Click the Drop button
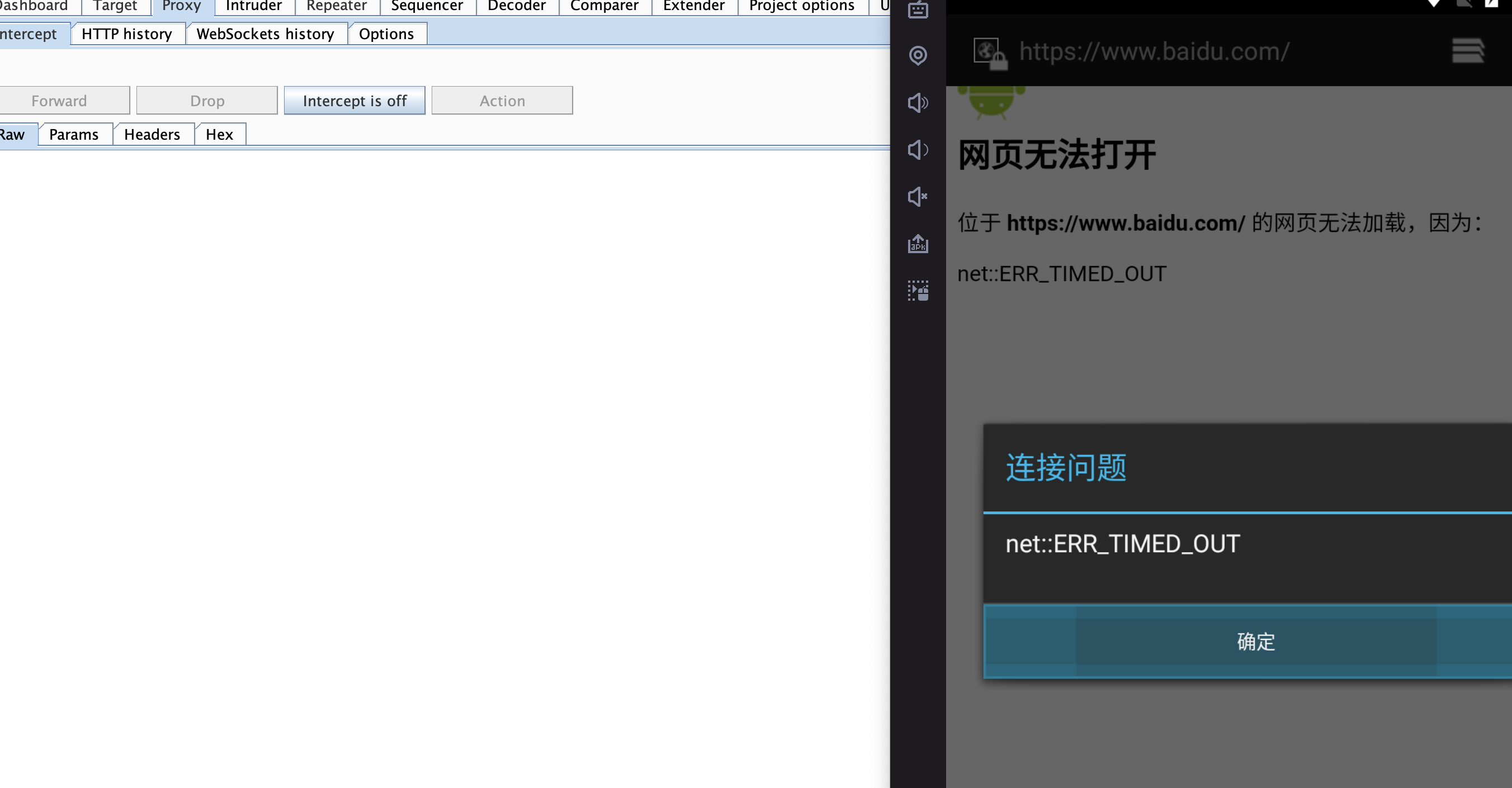 coord(207,101)
